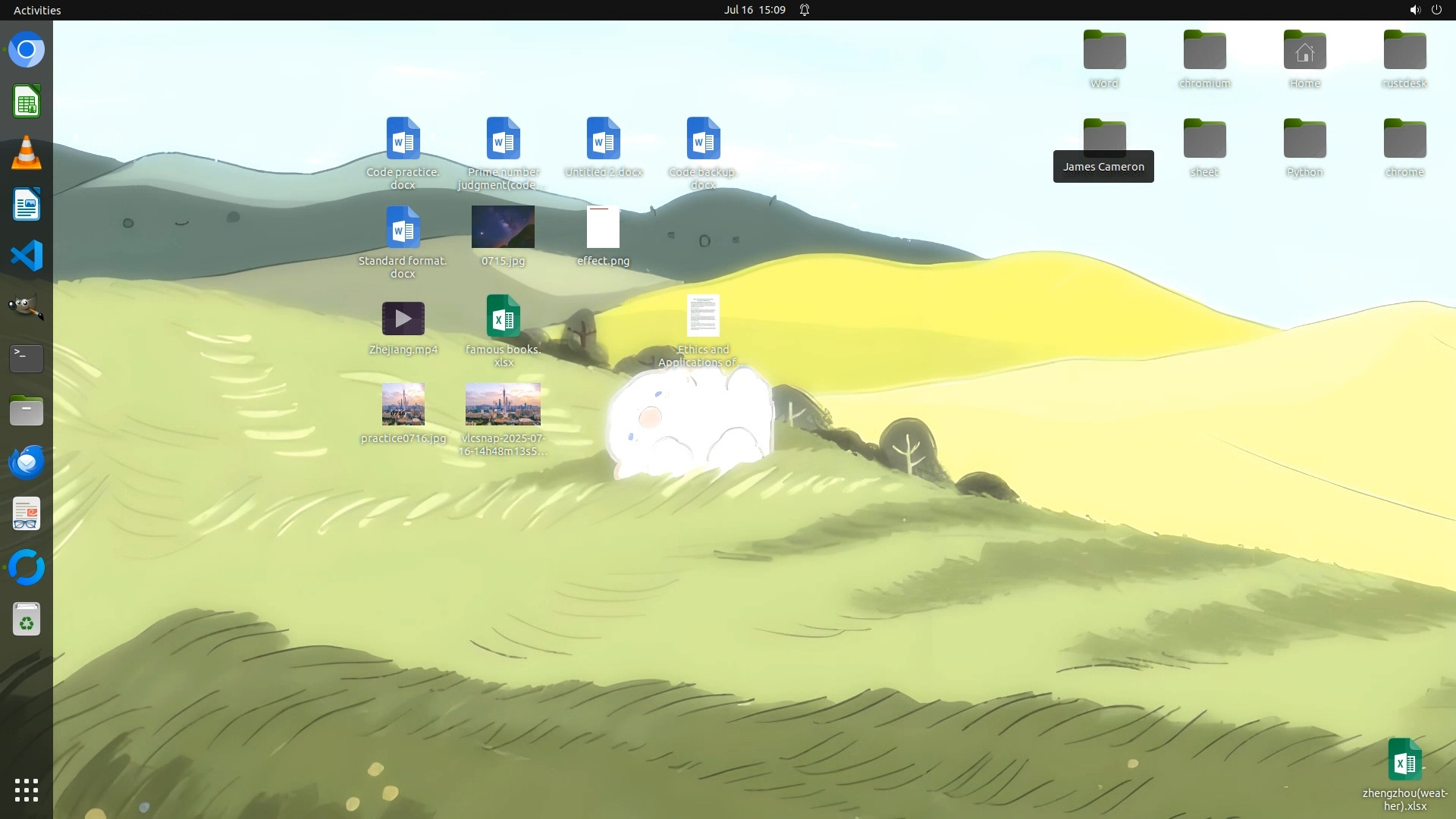This screenshot has height=819, width=1456.
Task: Open the Terminal from dock
Action: coord(27,359)
